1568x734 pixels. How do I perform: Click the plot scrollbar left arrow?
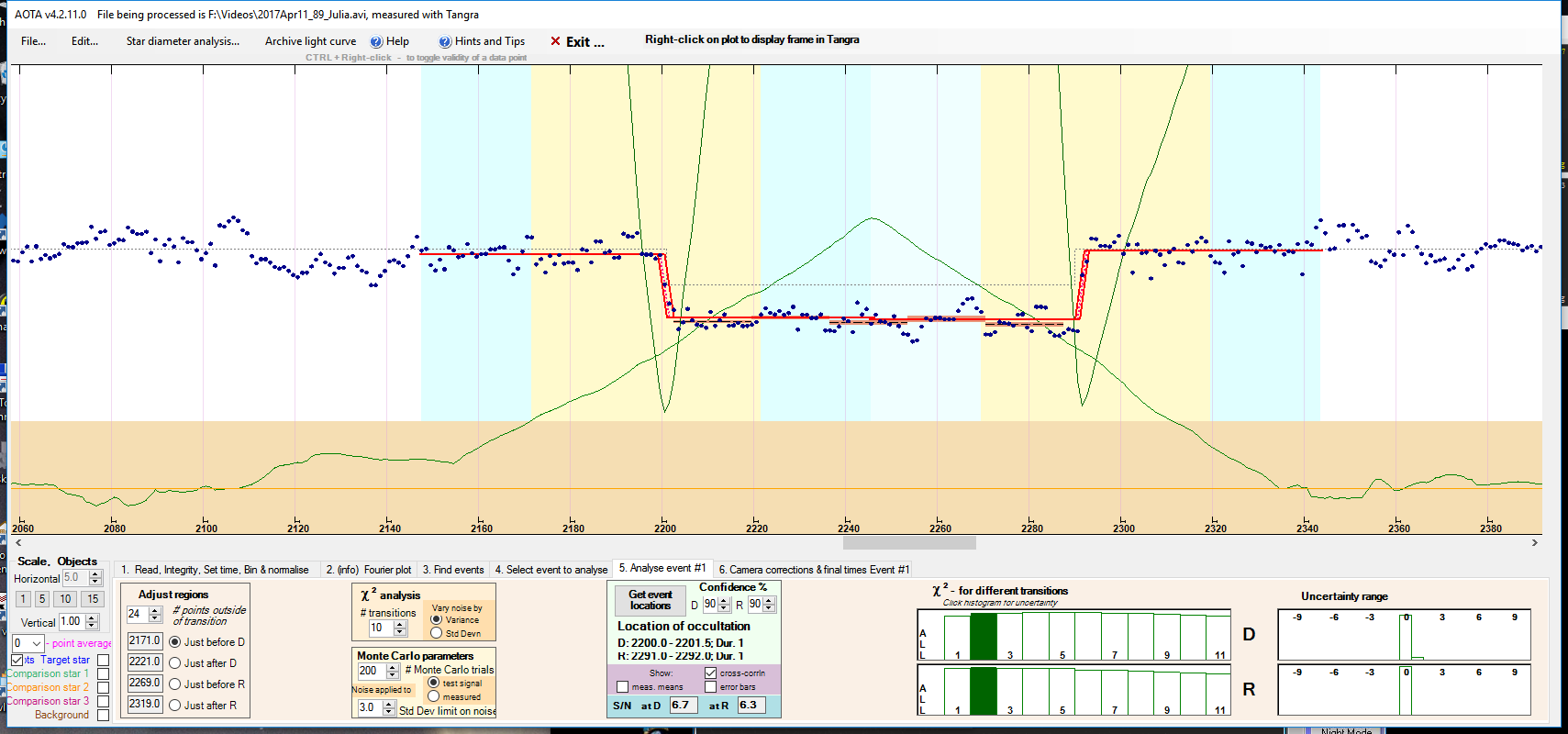(19, 543)
